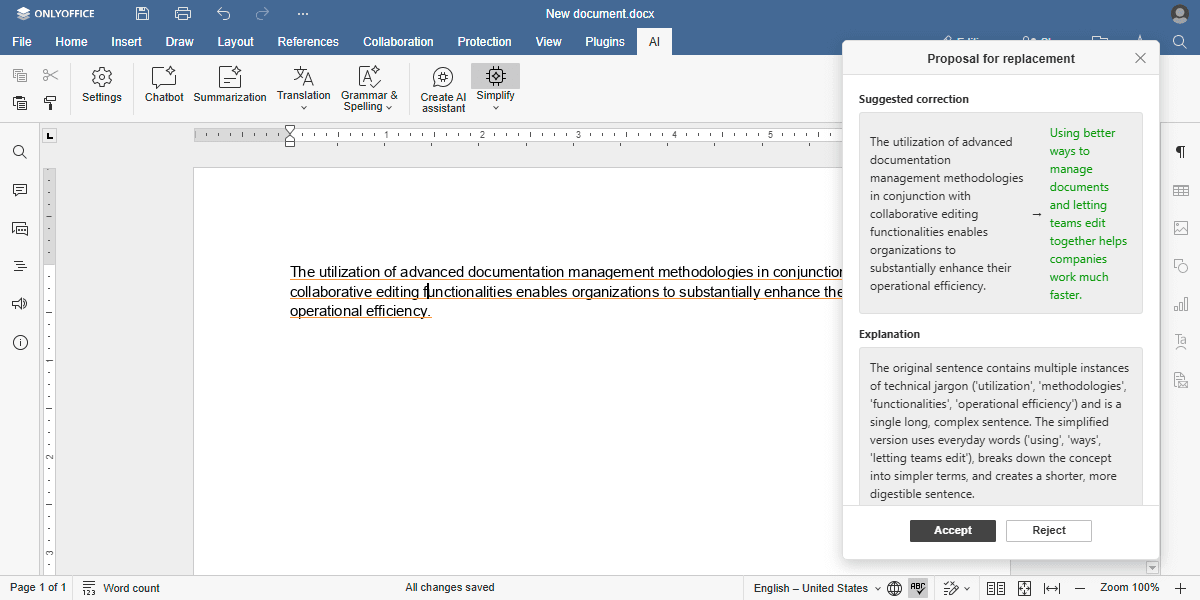Click the zoom in plus button
The image size is (1200, 600).
coord(1180,588)
